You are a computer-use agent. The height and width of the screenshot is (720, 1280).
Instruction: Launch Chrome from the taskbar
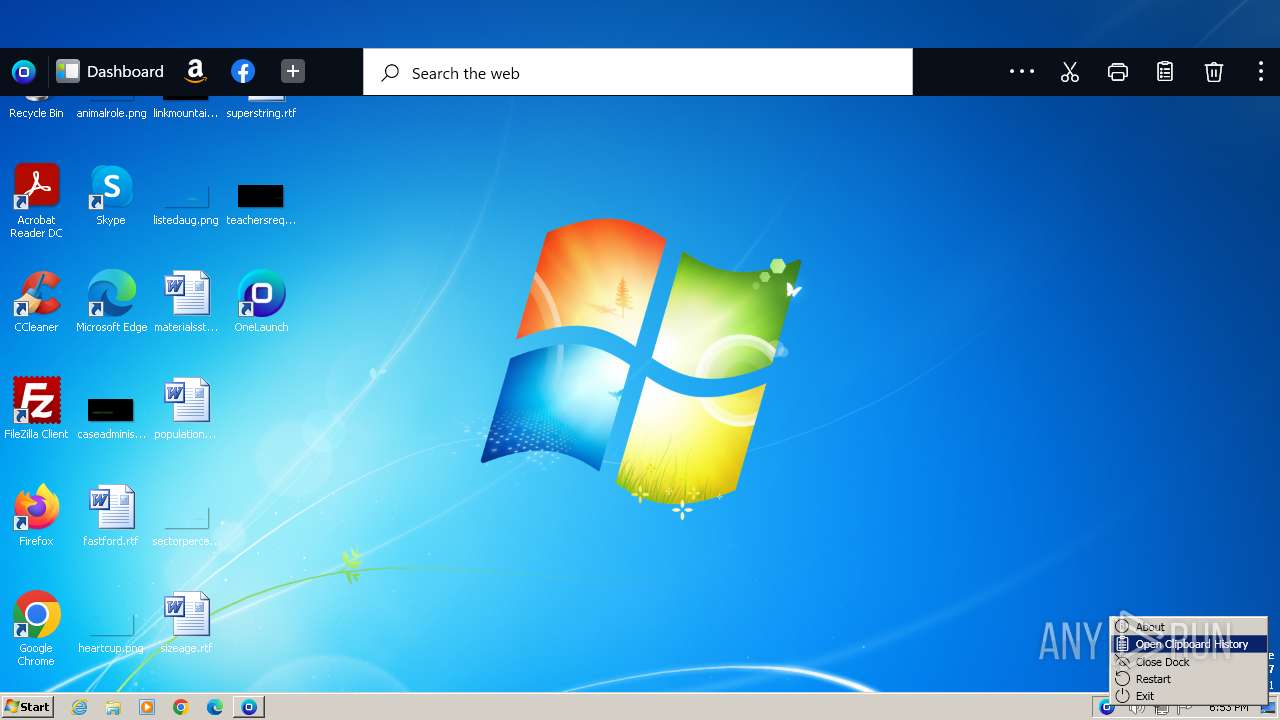pos(181,706)
